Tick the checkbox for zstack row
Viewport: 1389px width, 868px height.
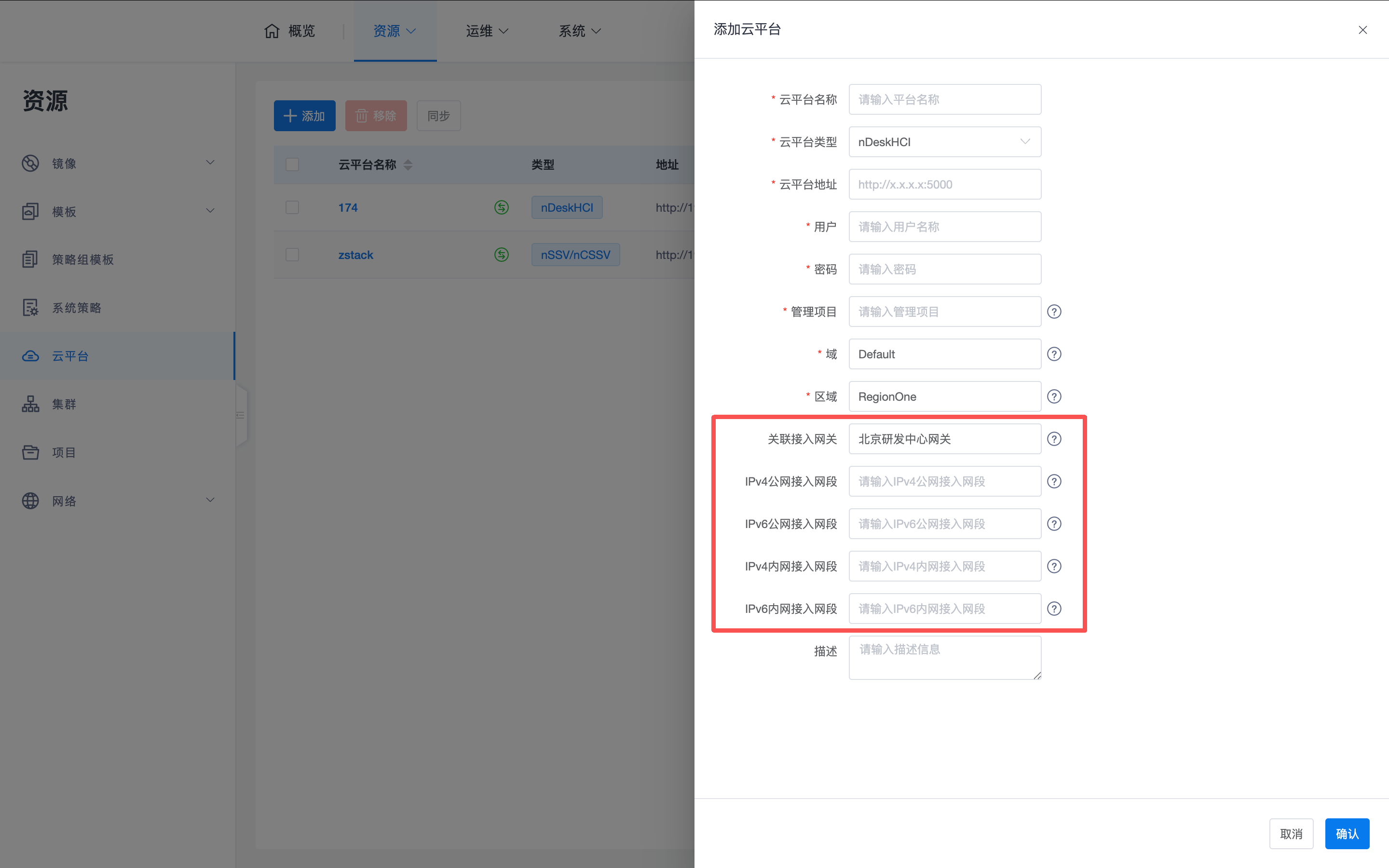pyautogui.click(x=292, y=254)
